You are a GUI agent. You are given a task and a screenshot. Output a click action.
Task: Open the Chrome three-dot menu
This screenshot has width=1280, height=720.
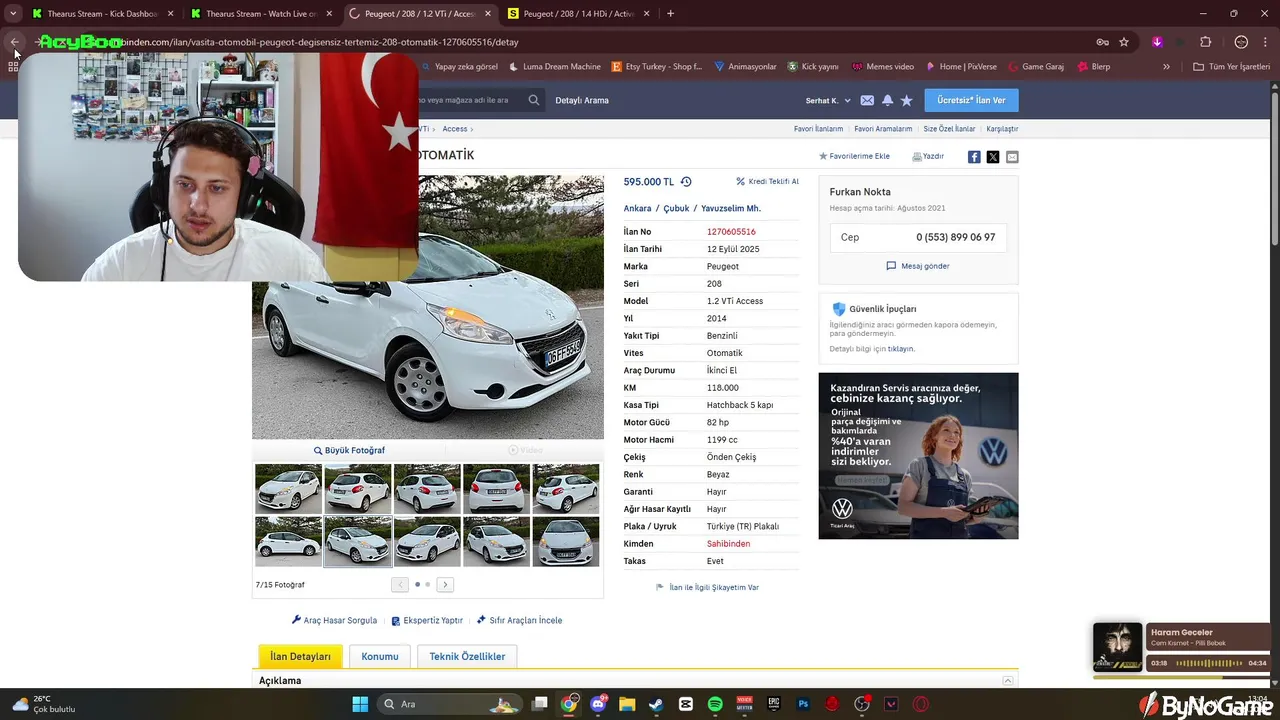tap(1265, 42)
